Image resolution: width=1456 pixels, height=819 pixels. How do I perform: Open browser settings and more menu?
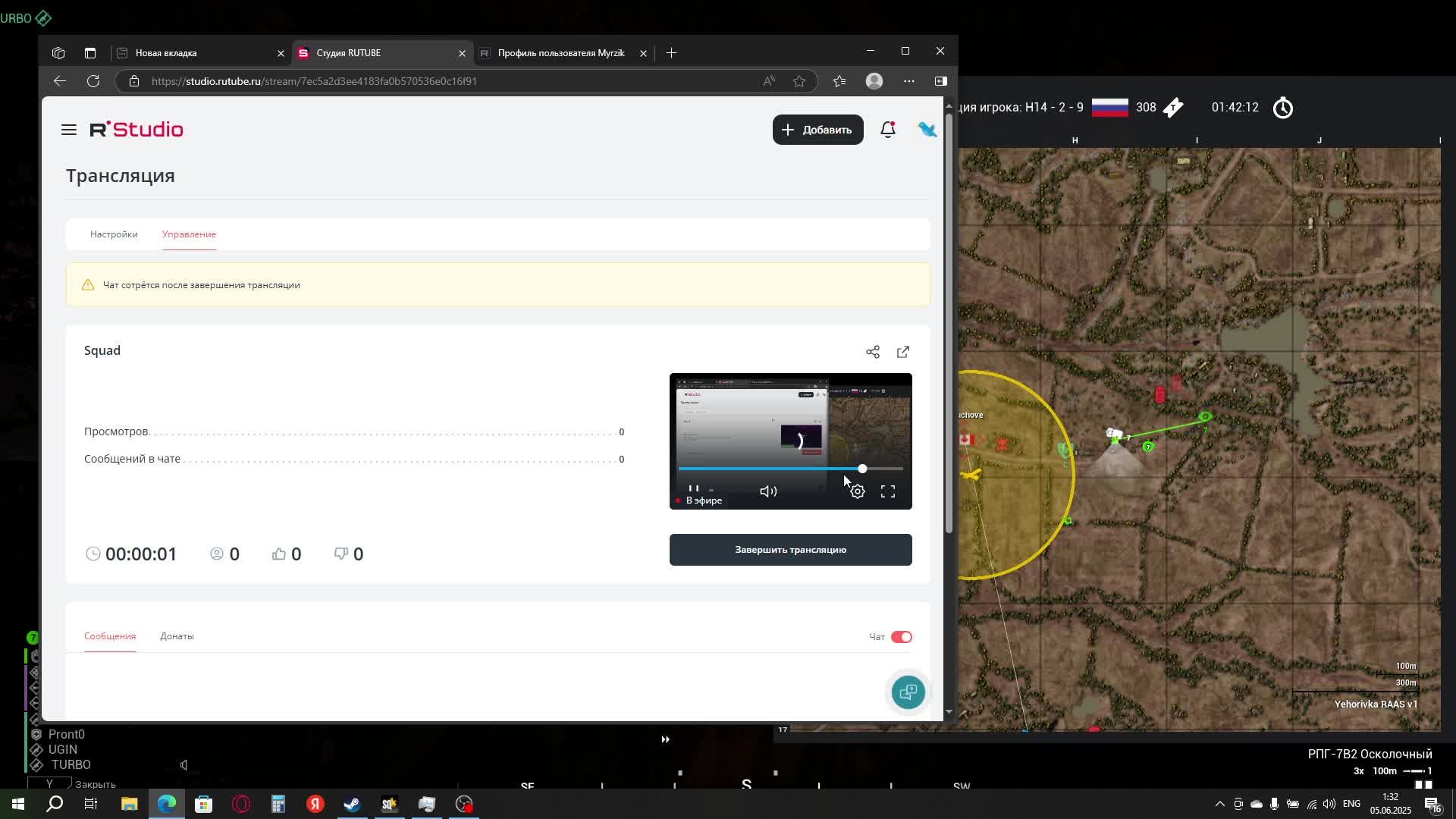(908, 81)
